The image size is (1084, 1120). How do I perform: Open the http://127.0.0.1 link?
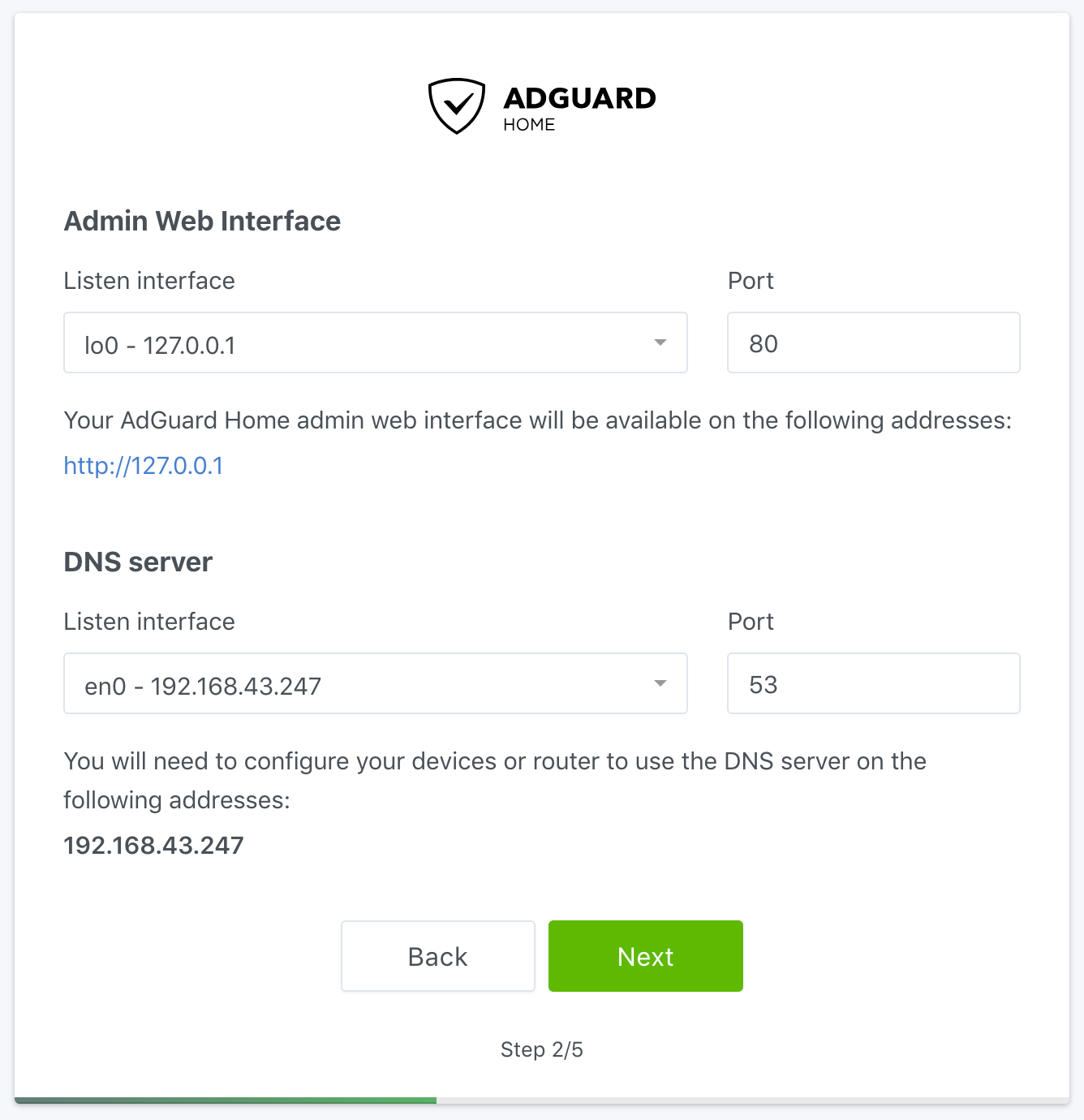click(x=144, y=466)
